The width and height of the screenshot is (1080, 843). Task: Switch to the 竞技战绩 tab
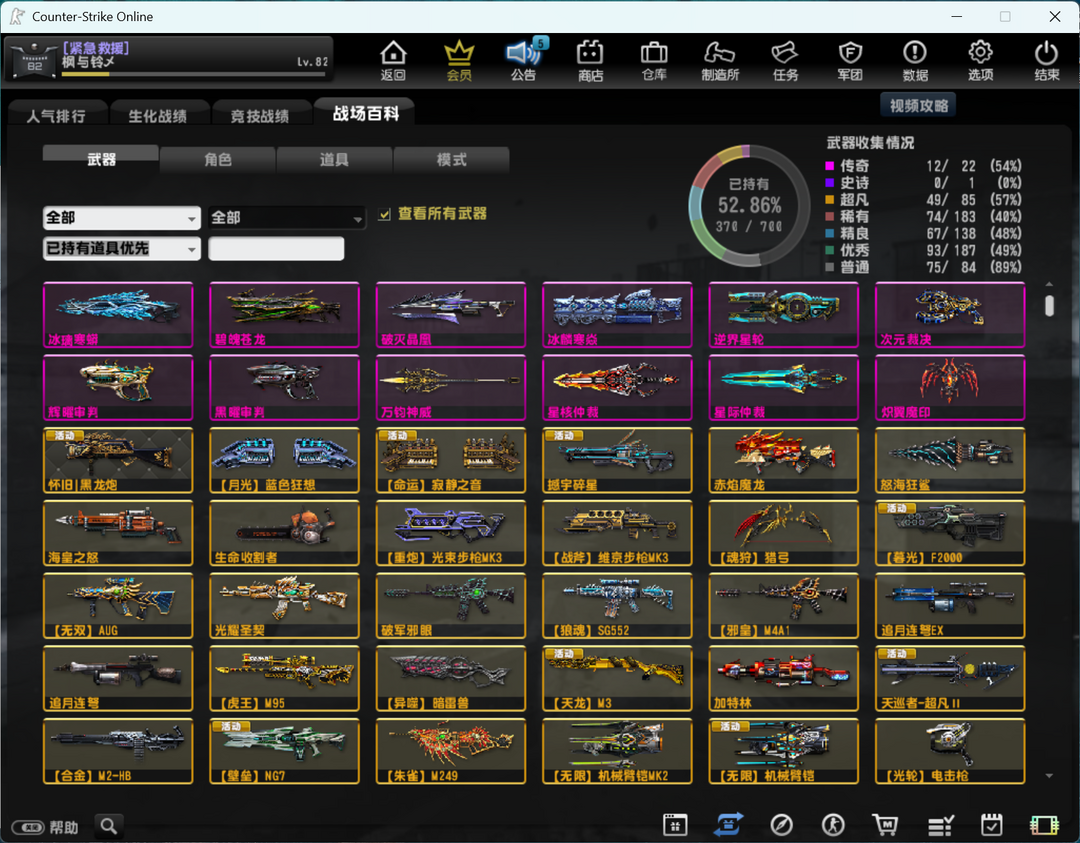point(260,115)
